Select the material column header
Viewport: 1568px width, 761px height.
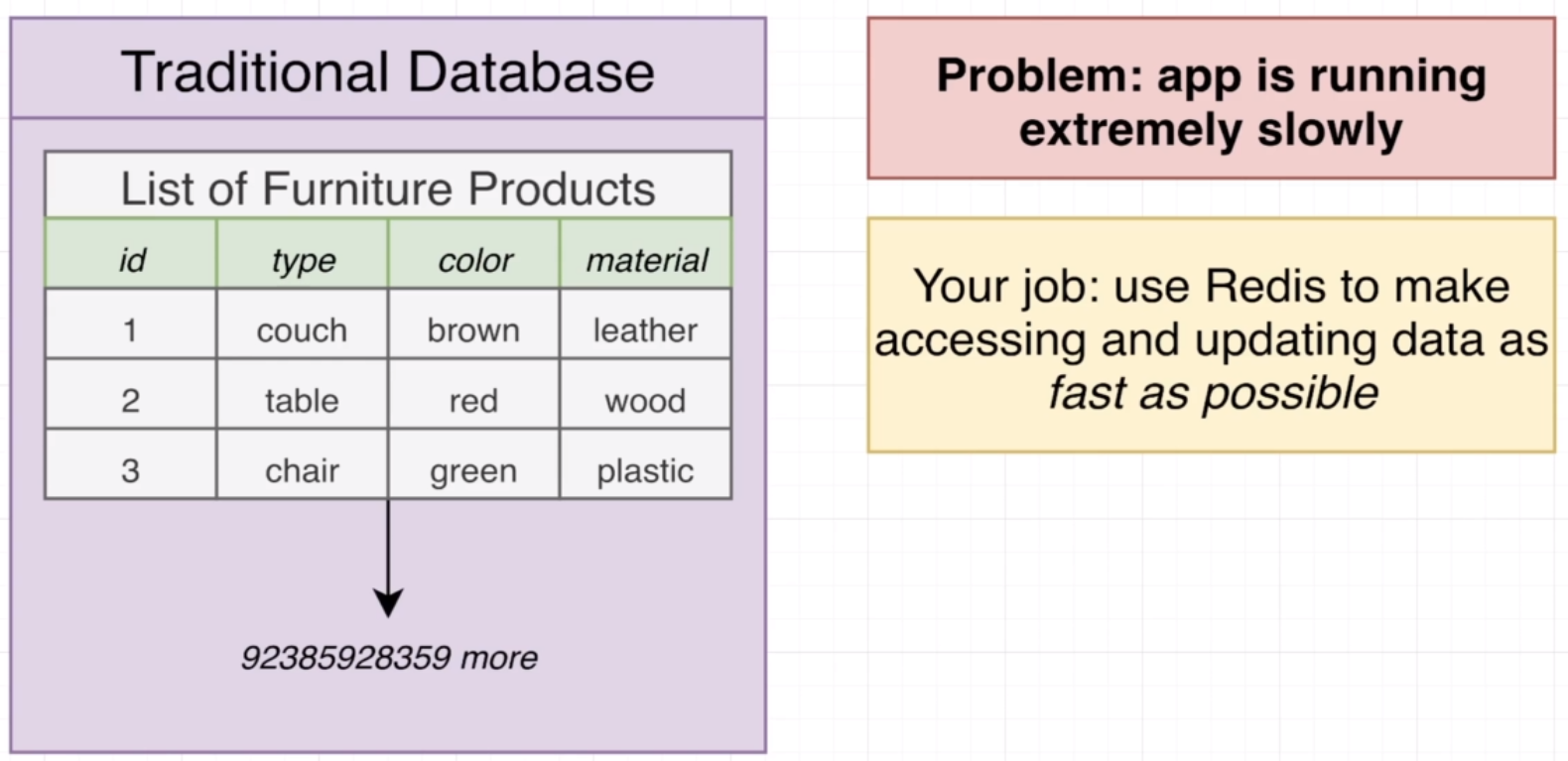[646, 260]
